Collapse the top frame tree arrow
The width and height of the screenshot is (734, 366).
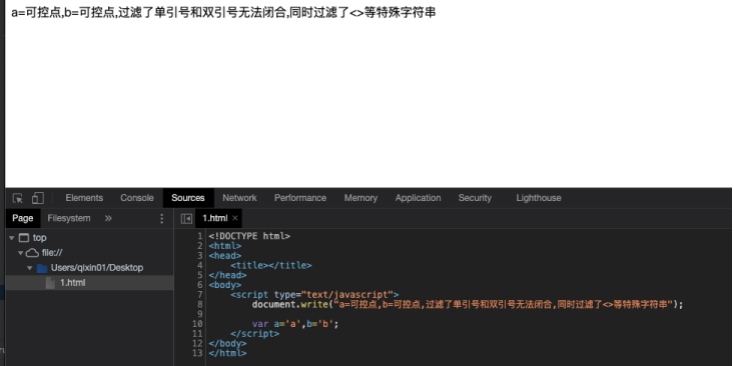12,238
